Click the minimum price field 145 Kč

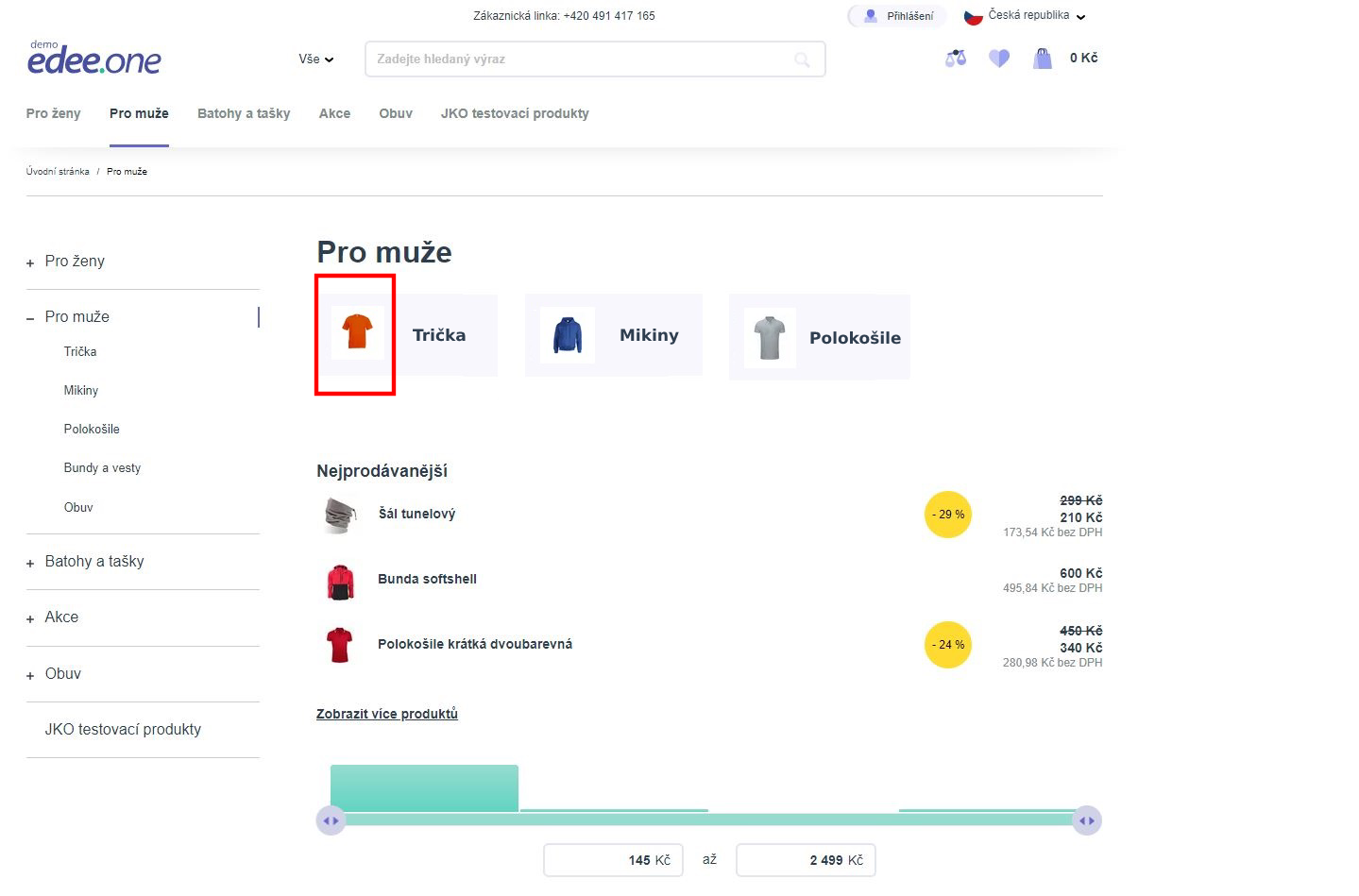click(x=613, y=860)
